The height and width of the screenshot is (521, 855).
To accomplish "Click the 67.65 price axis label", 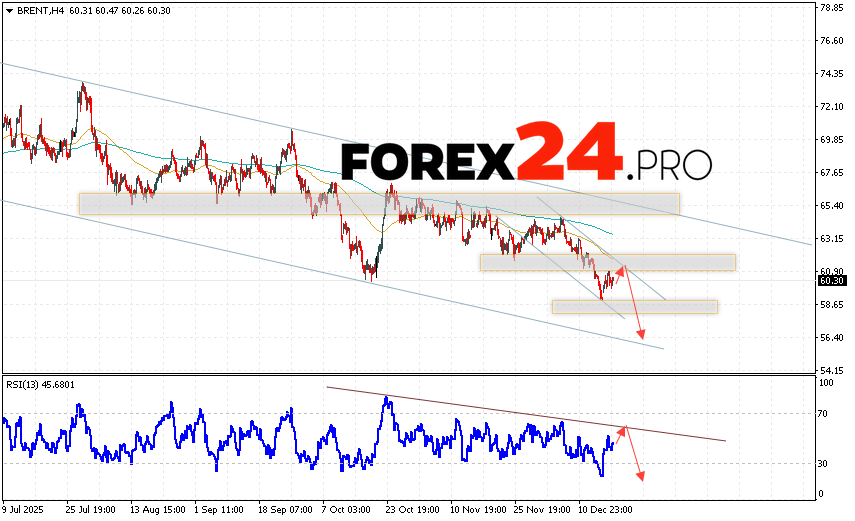I will [x=832, y=172].
